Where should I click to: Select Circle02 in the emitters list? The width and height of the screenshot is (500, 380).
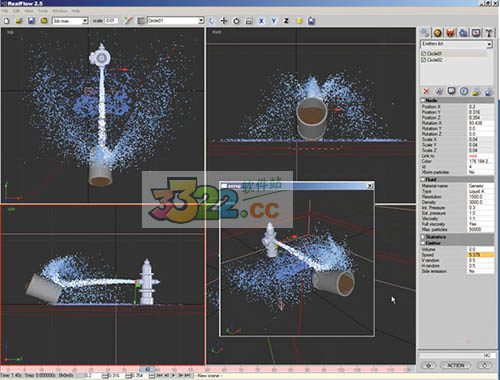[435, 60]
